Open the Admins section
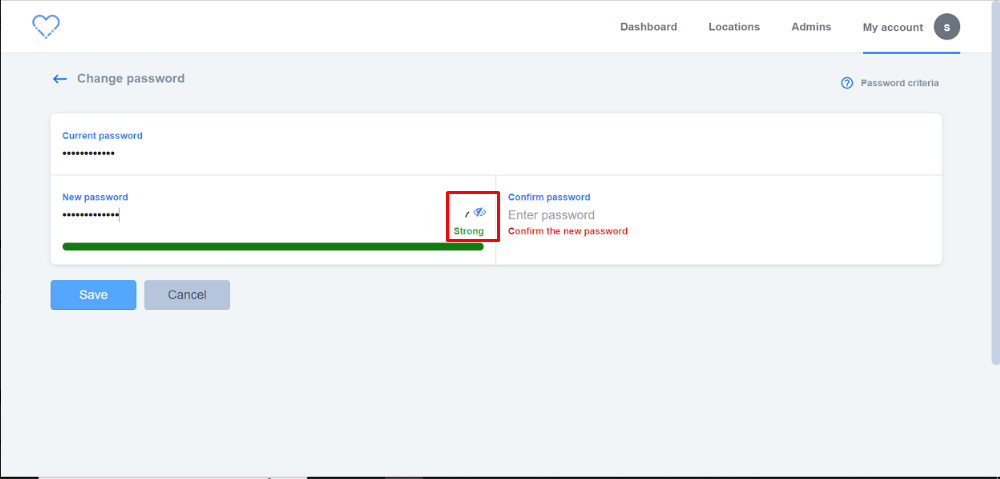 (811, 27)
